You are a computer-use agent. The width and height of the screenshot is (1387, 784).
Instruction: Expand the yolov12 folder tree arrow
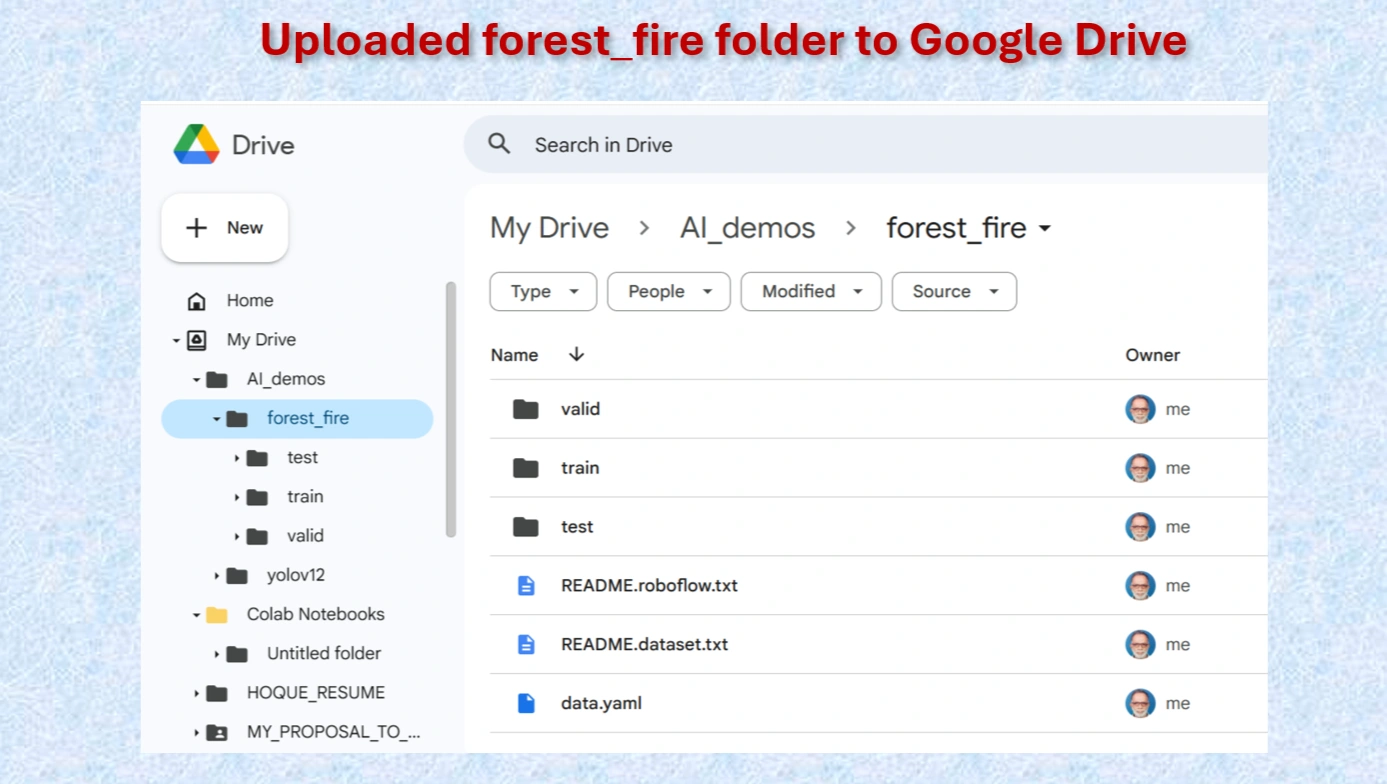(x=217, y=576)
